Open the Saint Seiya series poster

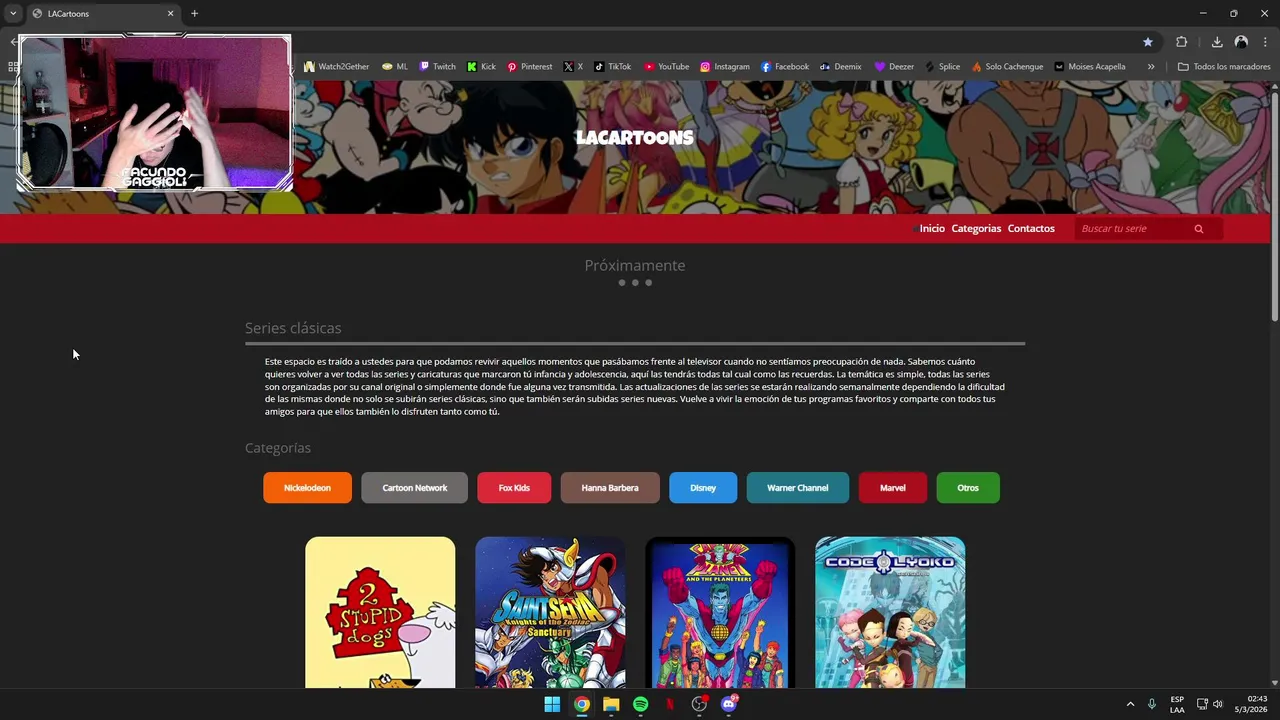point(550,612)
